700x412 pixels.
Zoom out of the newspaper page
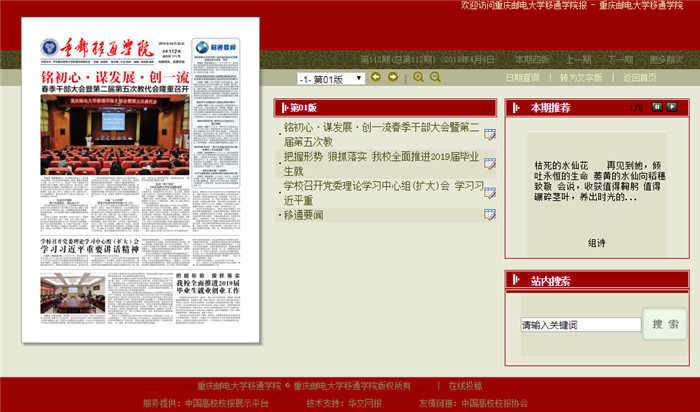coord(436,77)
